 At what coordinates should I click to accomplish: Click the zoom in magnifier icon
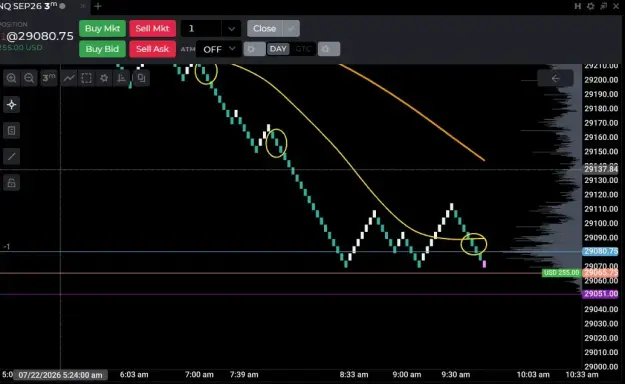tap(12, 78)
